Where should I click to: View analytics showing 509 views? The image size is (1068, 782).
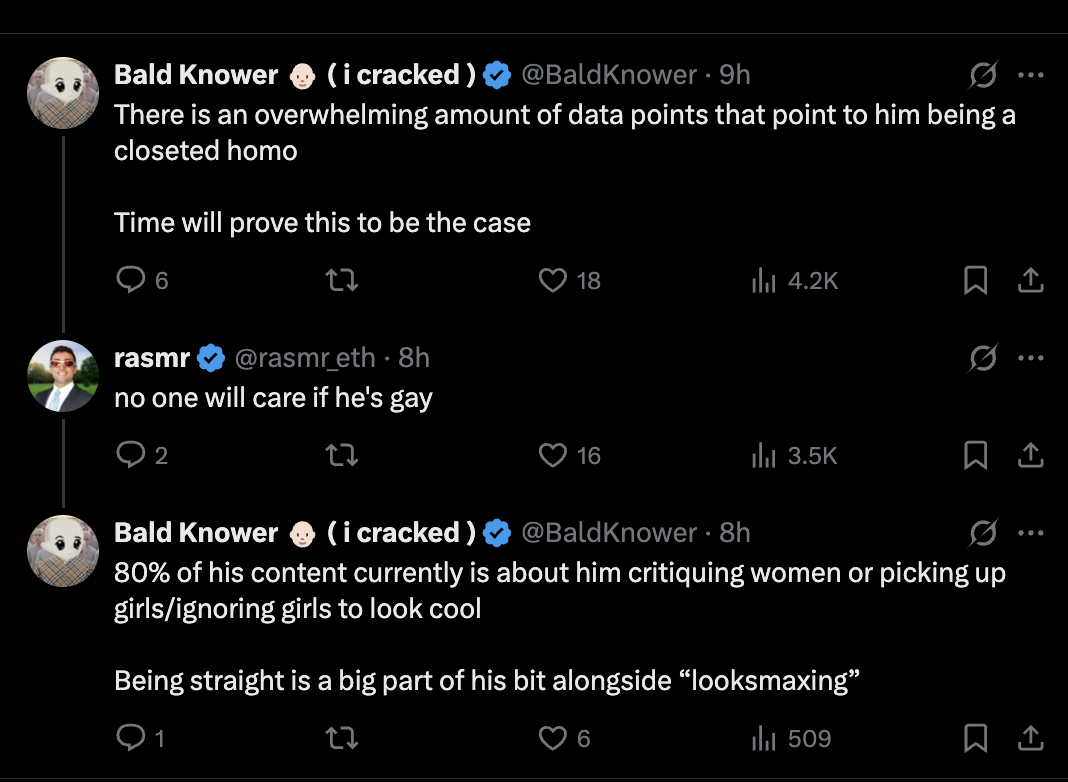pyautogui.click(x=764, y=739)
